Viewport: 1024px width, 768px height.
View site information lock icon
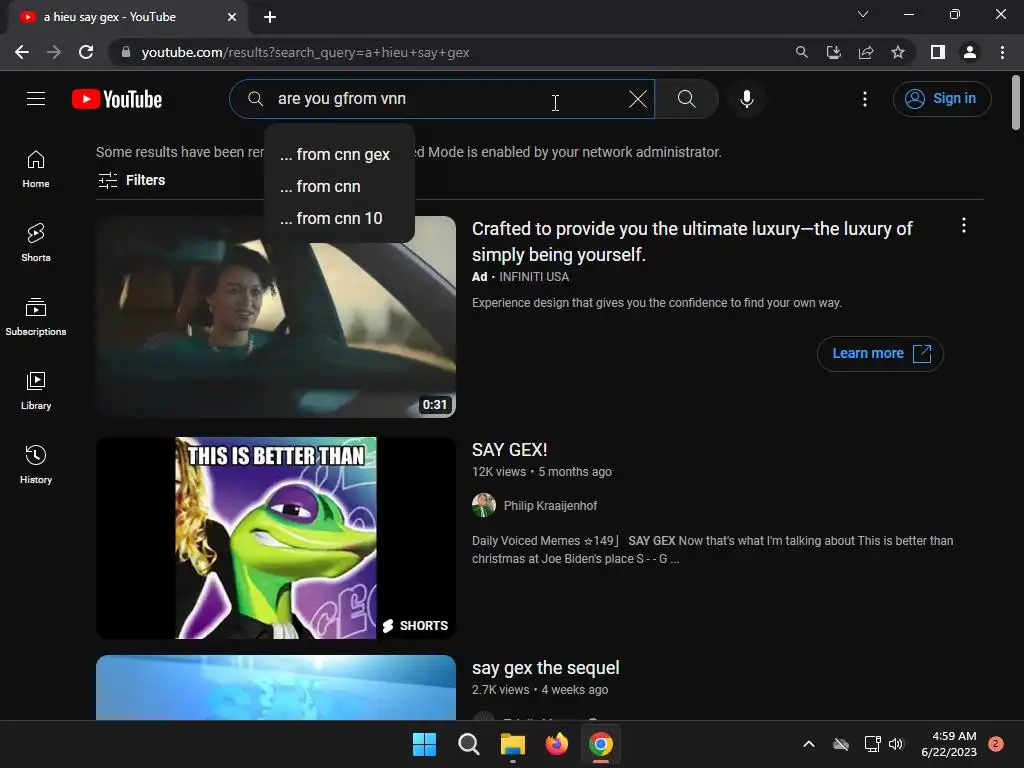126,52
